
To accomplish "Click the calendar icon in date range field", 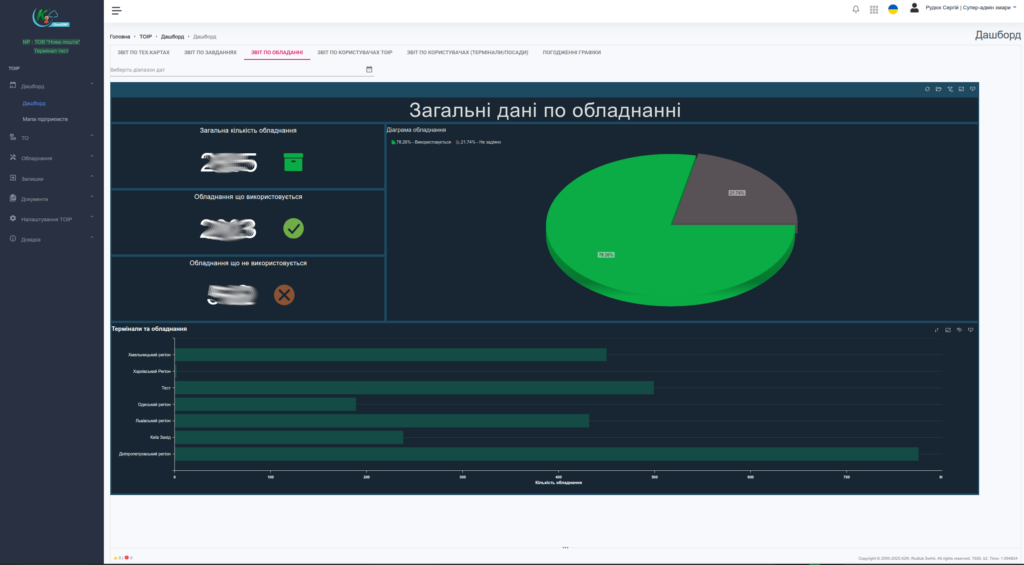I will 369,70.
